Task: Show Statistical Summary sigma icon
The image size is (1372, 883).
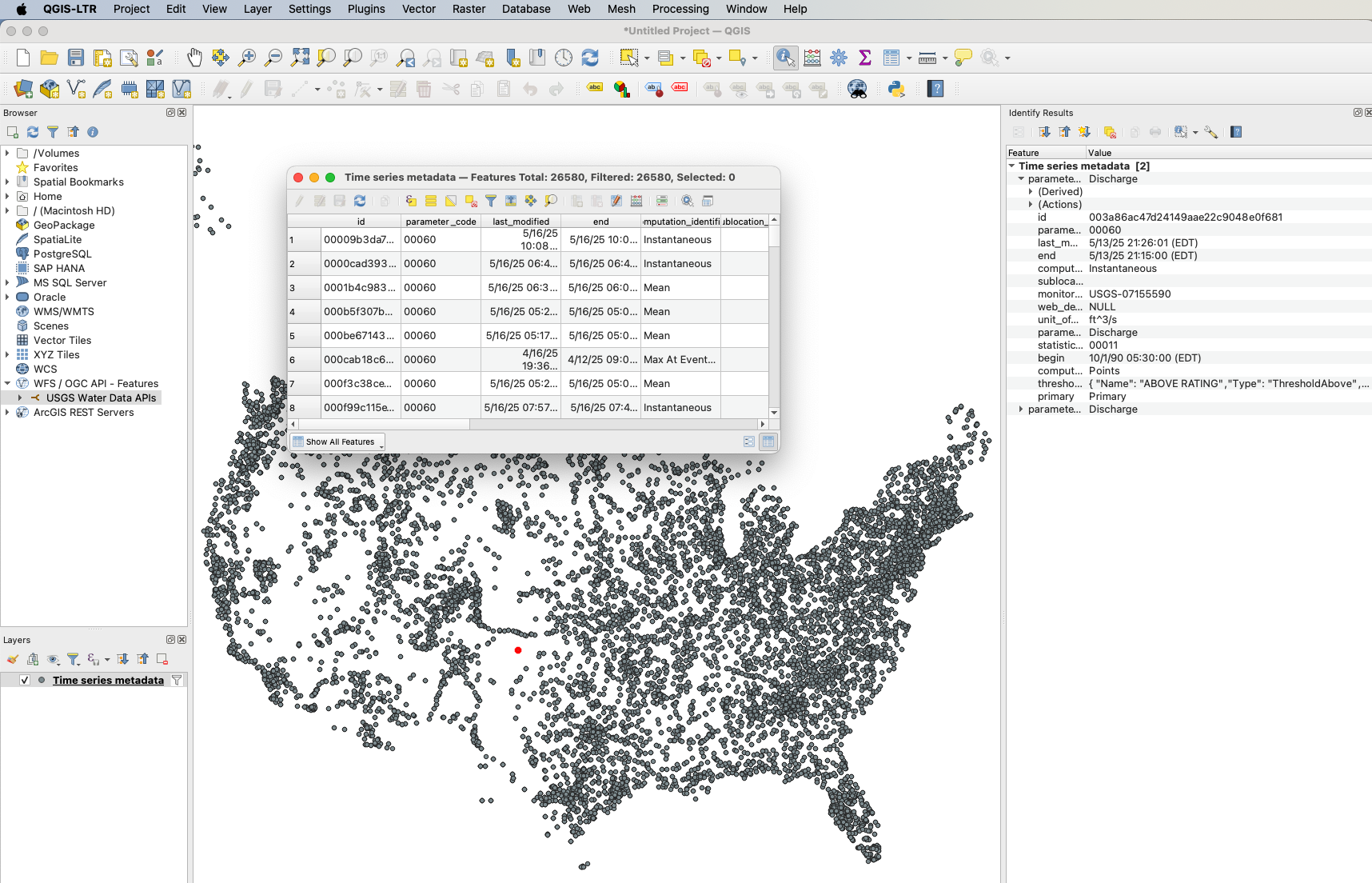Action: click(x=865, y=58)
